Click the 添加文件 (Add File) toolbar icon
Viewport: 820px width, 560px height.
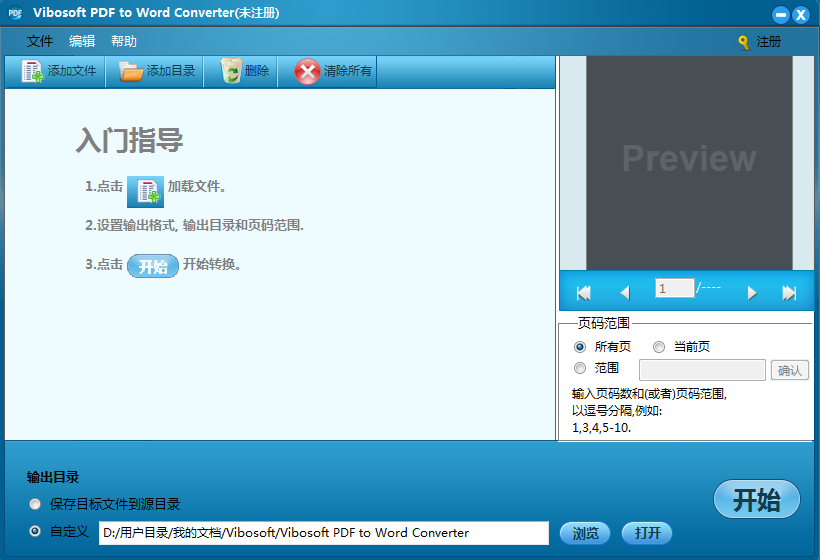pos(32,71)
